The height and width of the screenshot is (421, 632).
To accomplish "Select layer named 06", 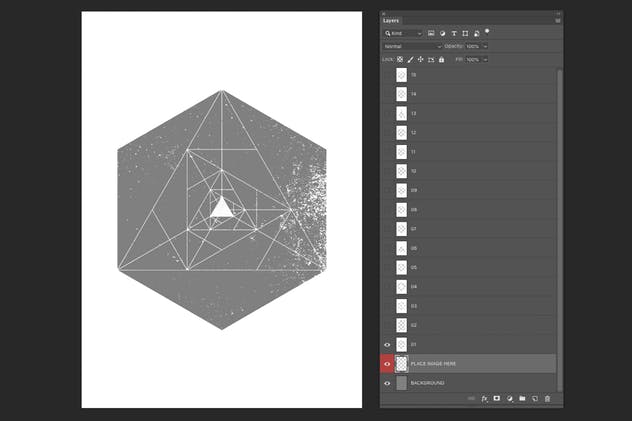I will 468,248.
